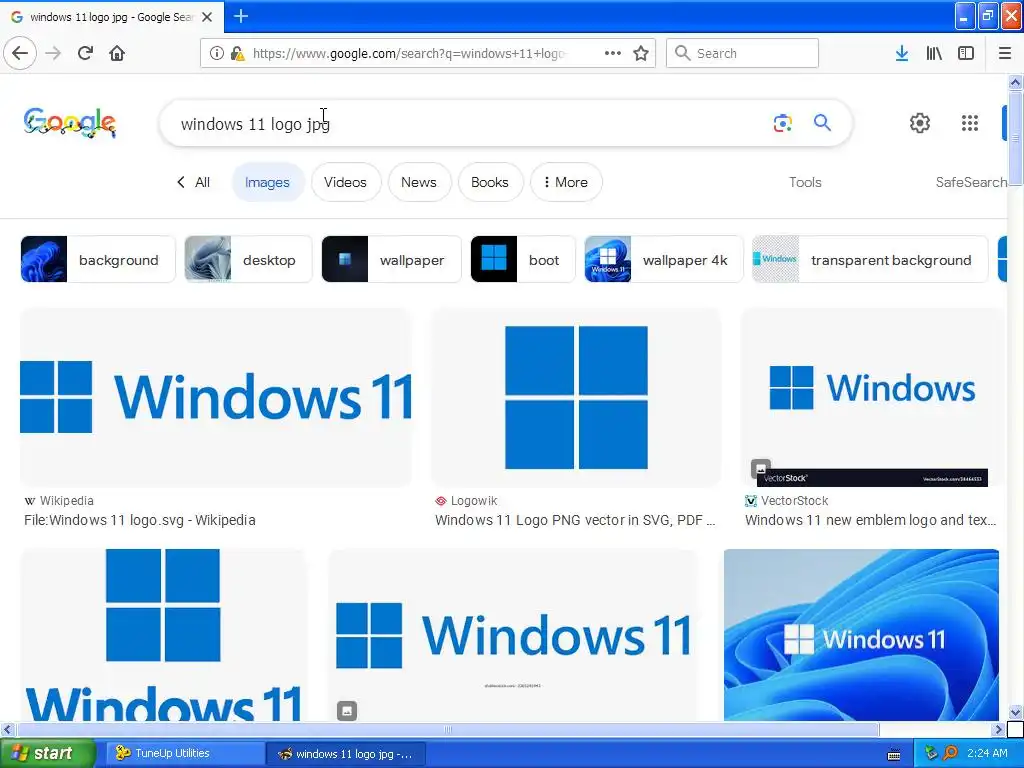Reload the current page
The width and height of the screenshot is (1024, 768).
[x=86, y=53]
